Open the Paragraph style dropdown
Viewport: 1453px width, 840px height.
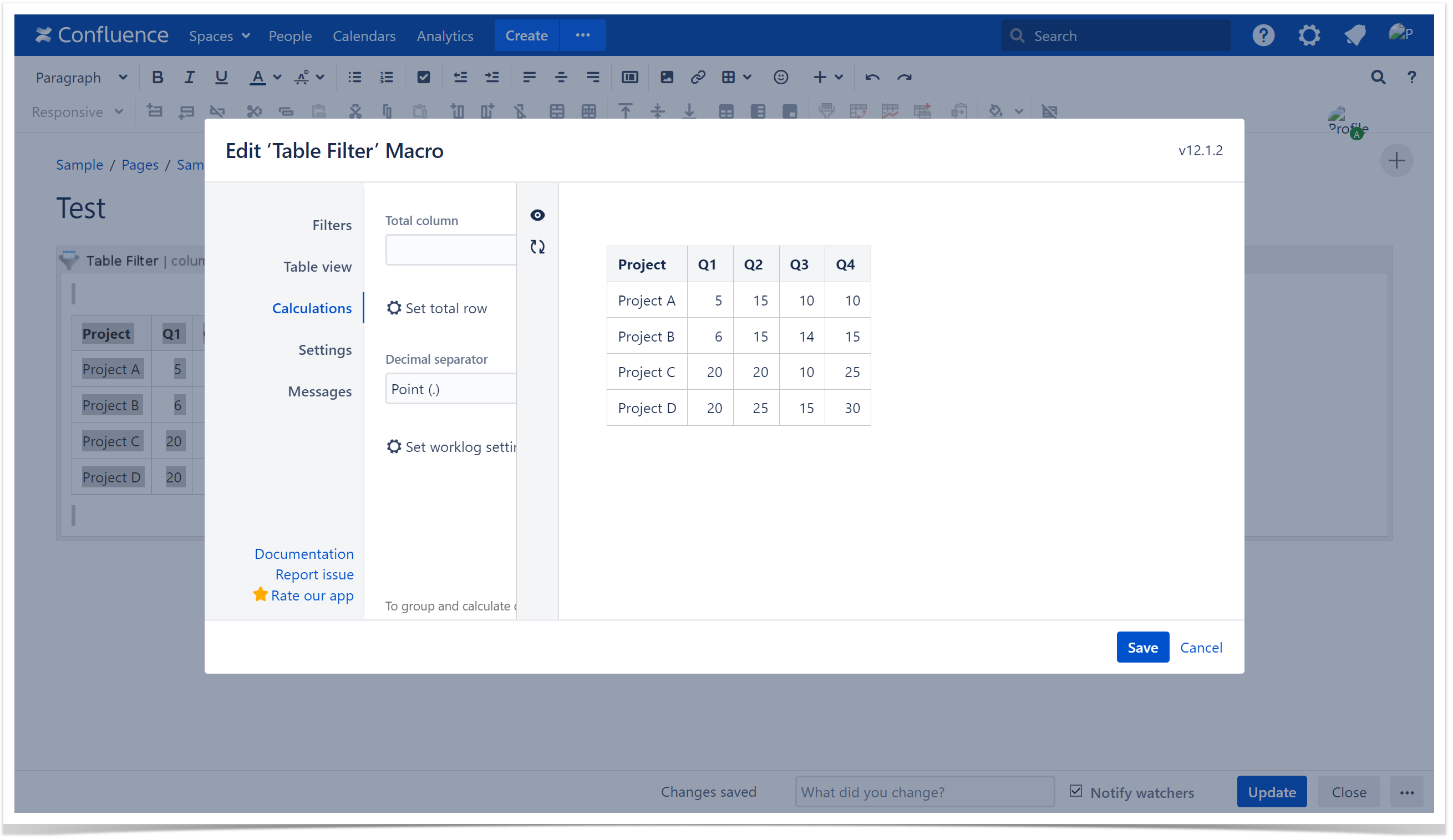81,77
